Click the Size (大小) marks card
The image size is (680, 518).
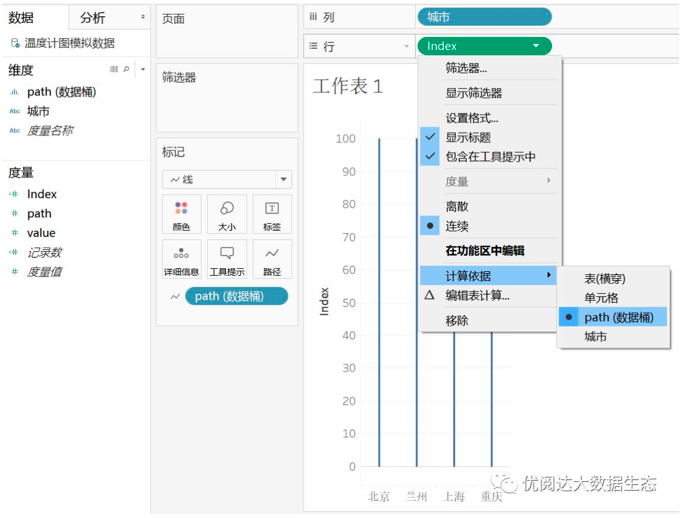[227, 214]
